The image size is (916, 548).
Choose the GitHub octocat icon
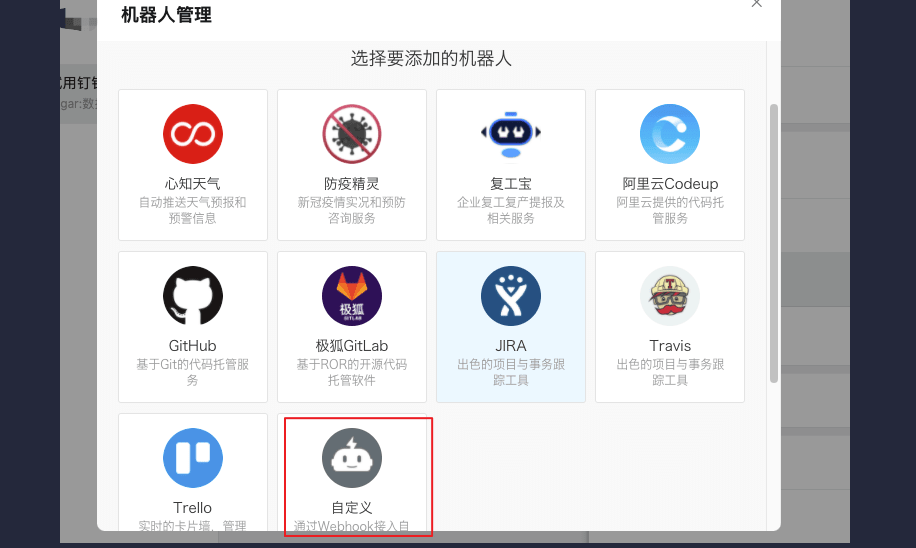pos(193,296)
